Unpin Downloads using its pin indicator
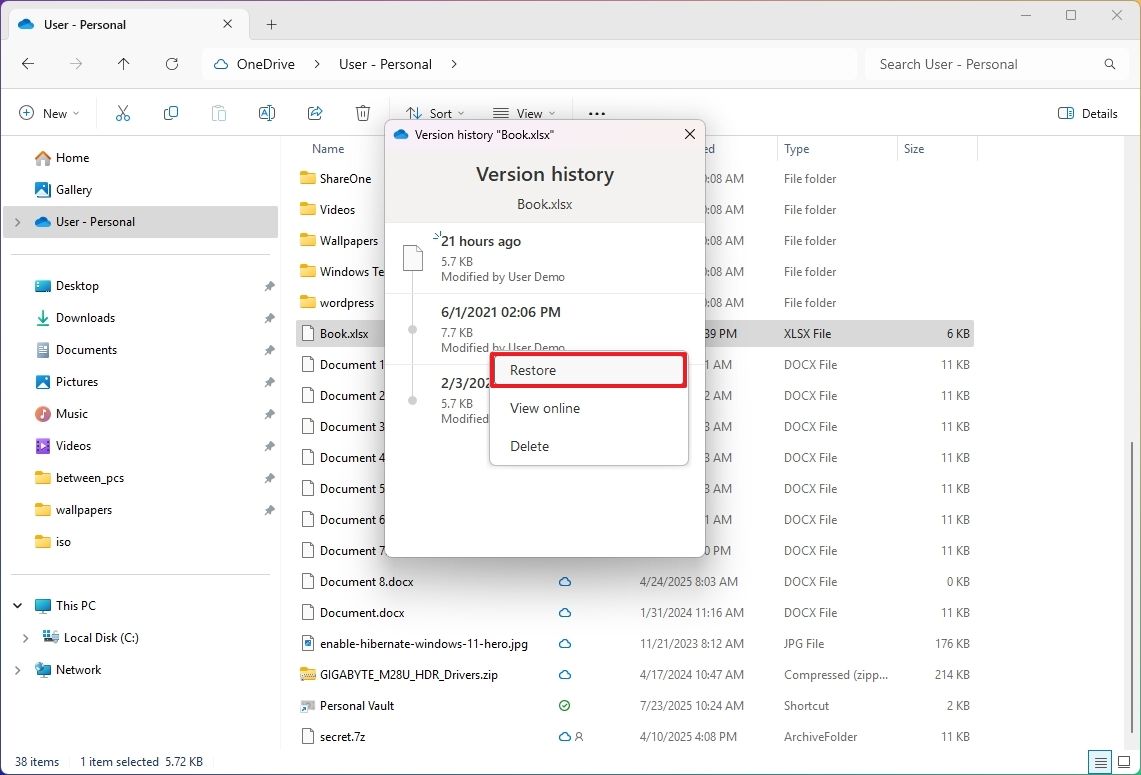Screen dimensions: 1141x775 268,318
